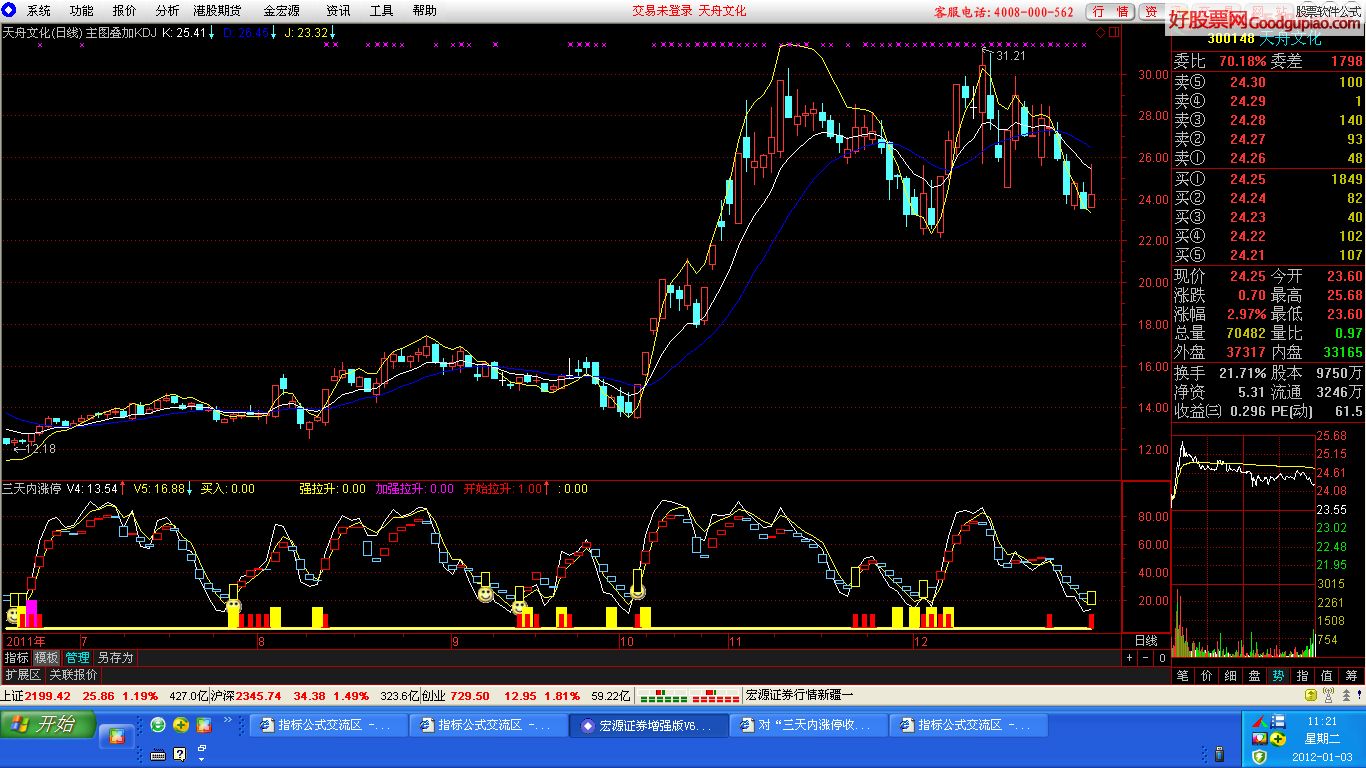Zoom out chart with minus button
The image size is (1366, 768).
(1145, 658)
